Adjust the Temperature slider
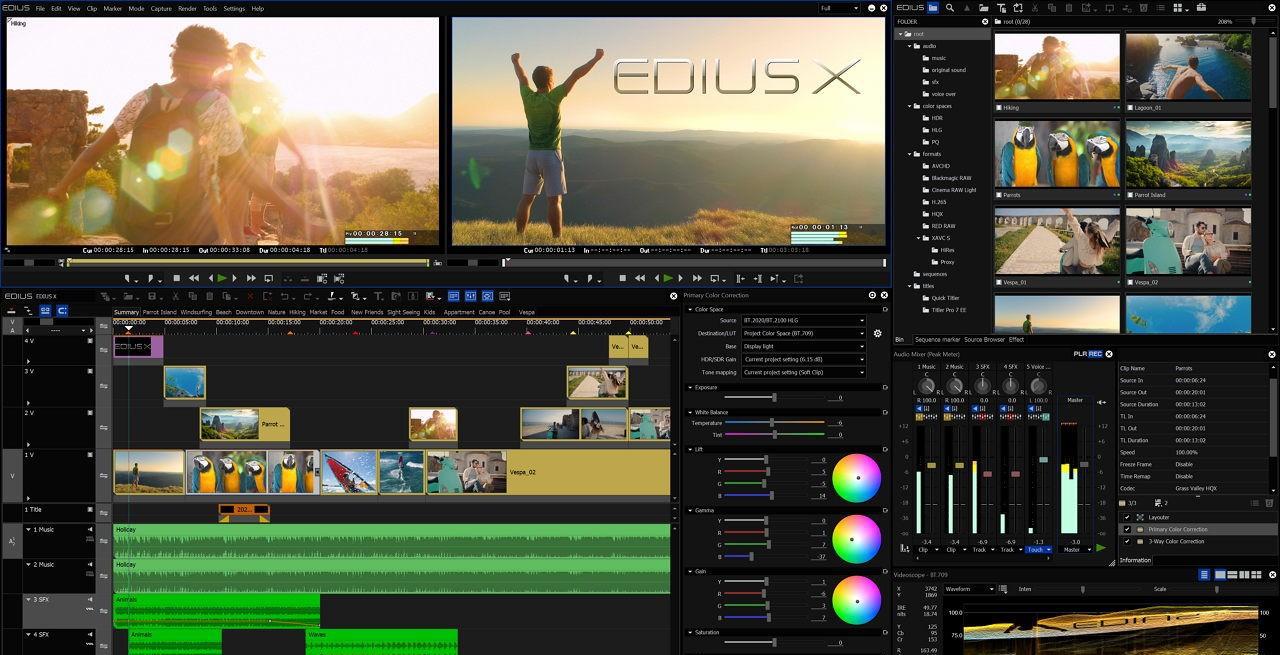Screen dimensions: 1280x655 (x=773, y=423)
